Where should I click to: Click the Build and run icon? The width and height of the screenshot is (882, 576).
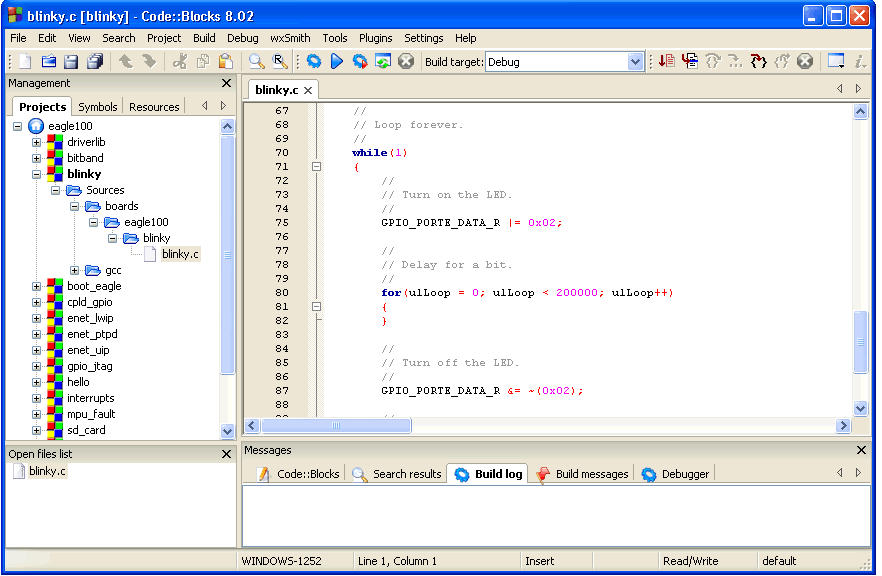pos(360,62)
